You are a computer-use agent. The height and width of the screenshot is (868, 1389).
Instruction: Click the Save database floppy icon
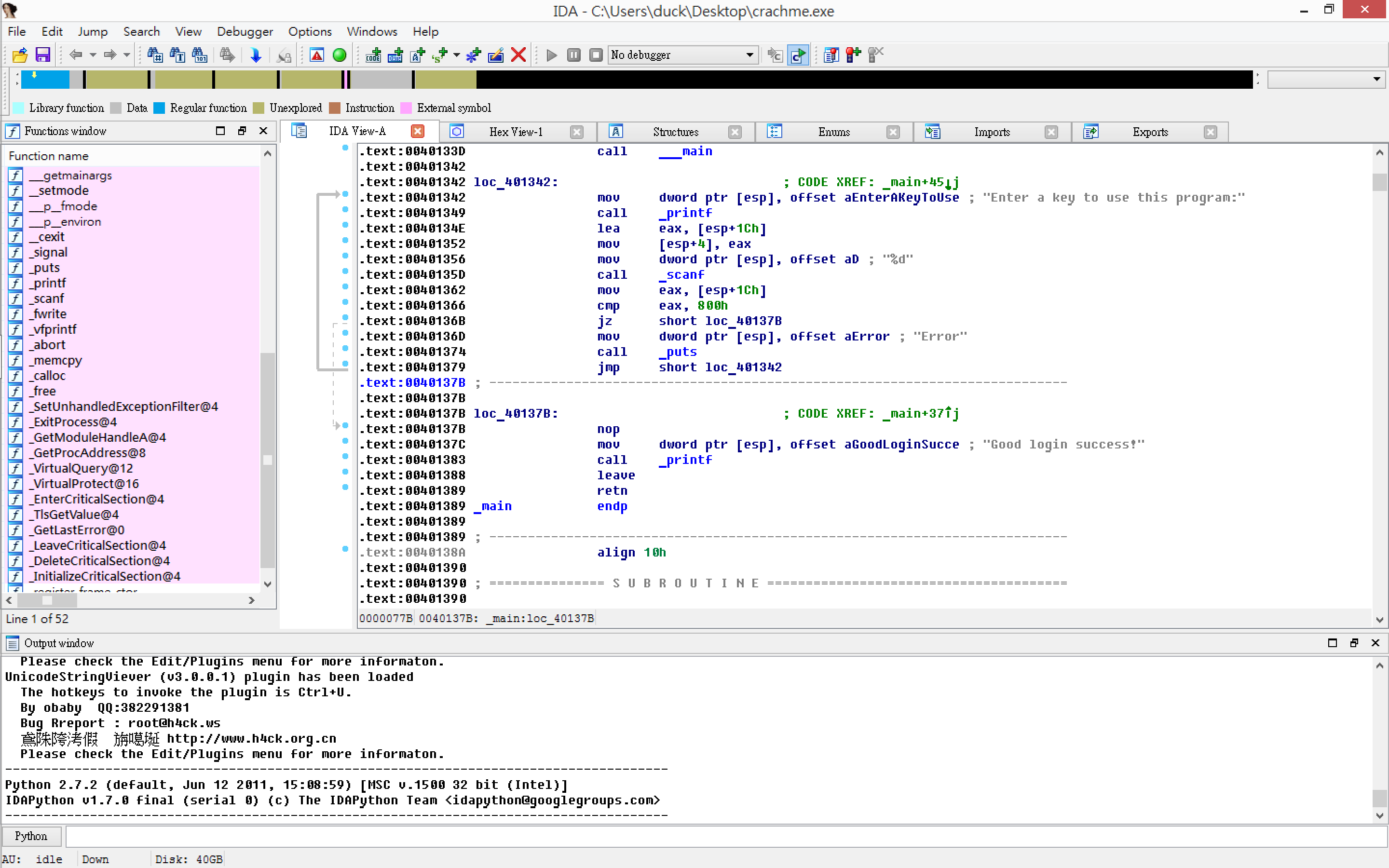pyautogui.click(x=43, y=55)
